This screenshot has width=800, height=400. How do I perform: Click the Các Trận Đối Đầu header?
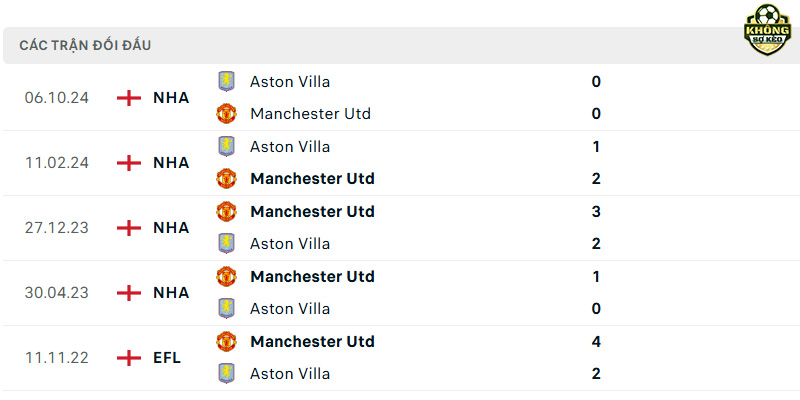85,45
